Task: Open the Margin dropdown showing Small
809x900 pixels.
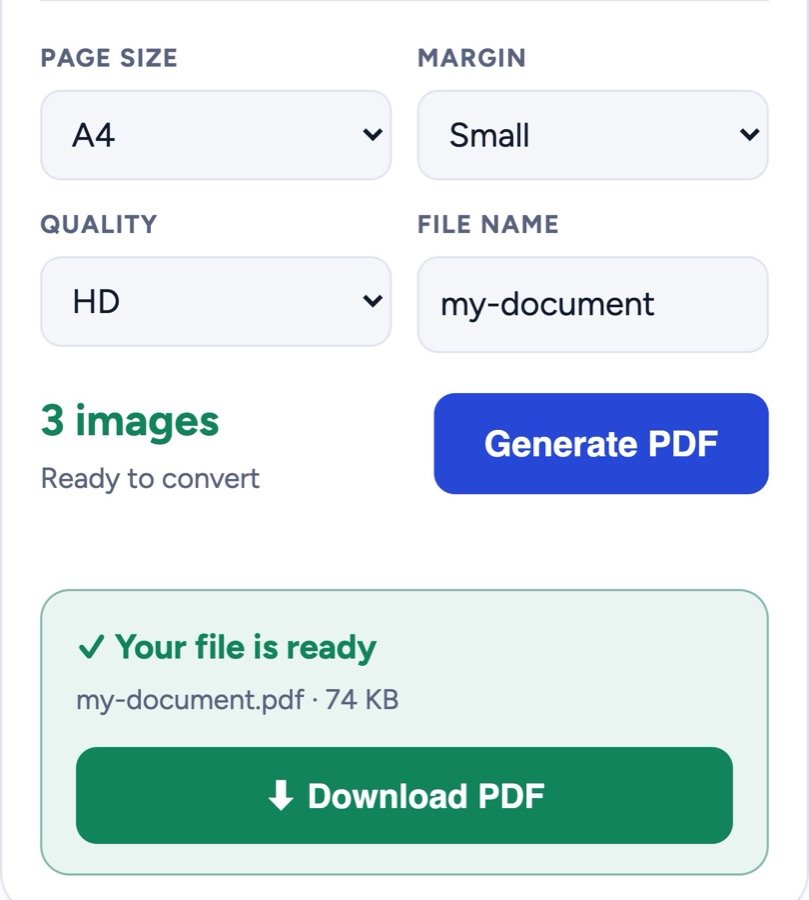Action: [x=593, y=135]
